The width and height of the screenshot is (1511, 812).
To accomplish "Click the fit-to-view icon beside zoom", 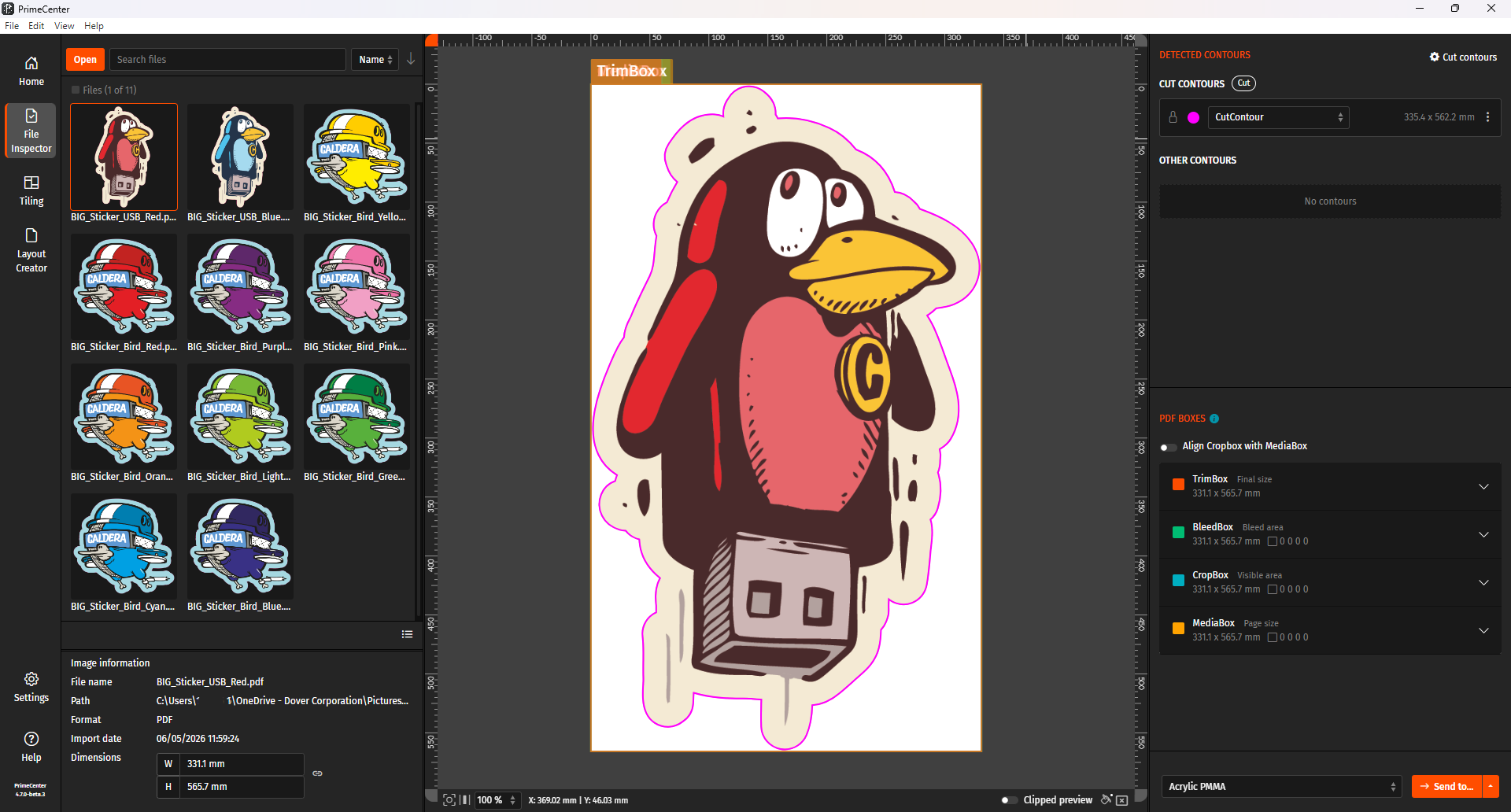I will pyautogui.click(x=449, y=799).
